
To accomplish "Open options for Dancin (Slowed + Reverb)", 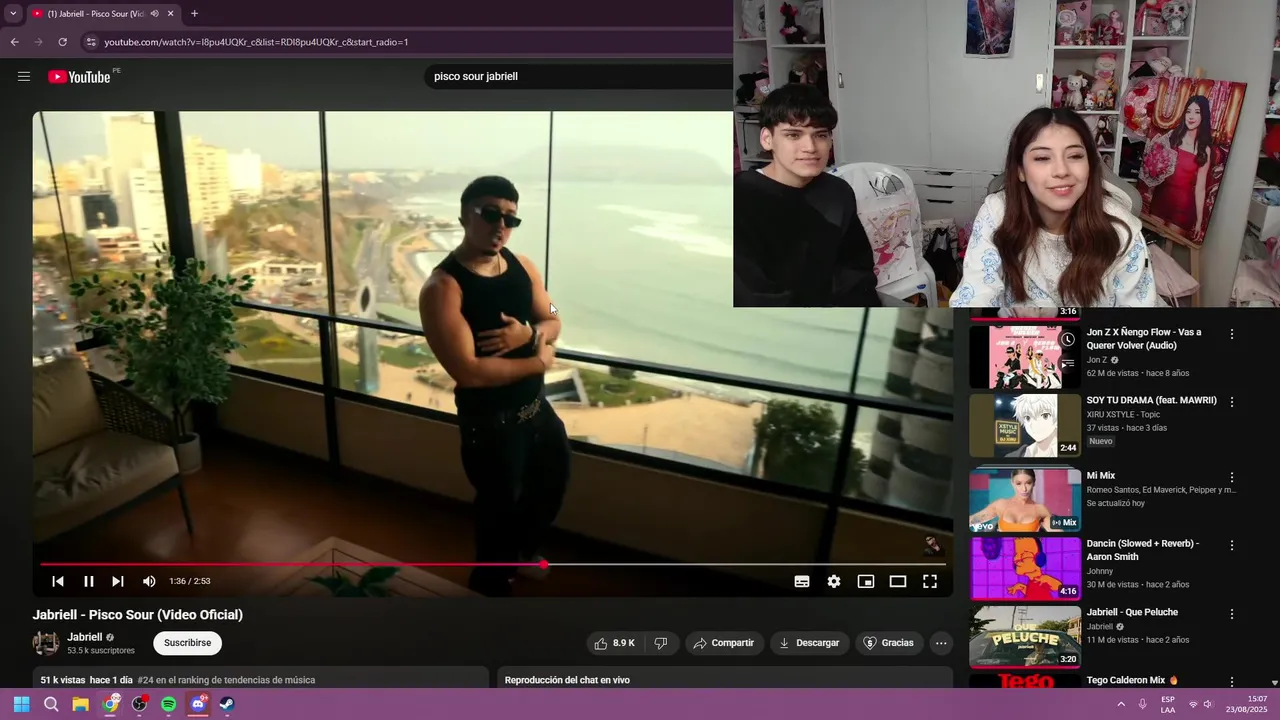I will (1232, 546).
